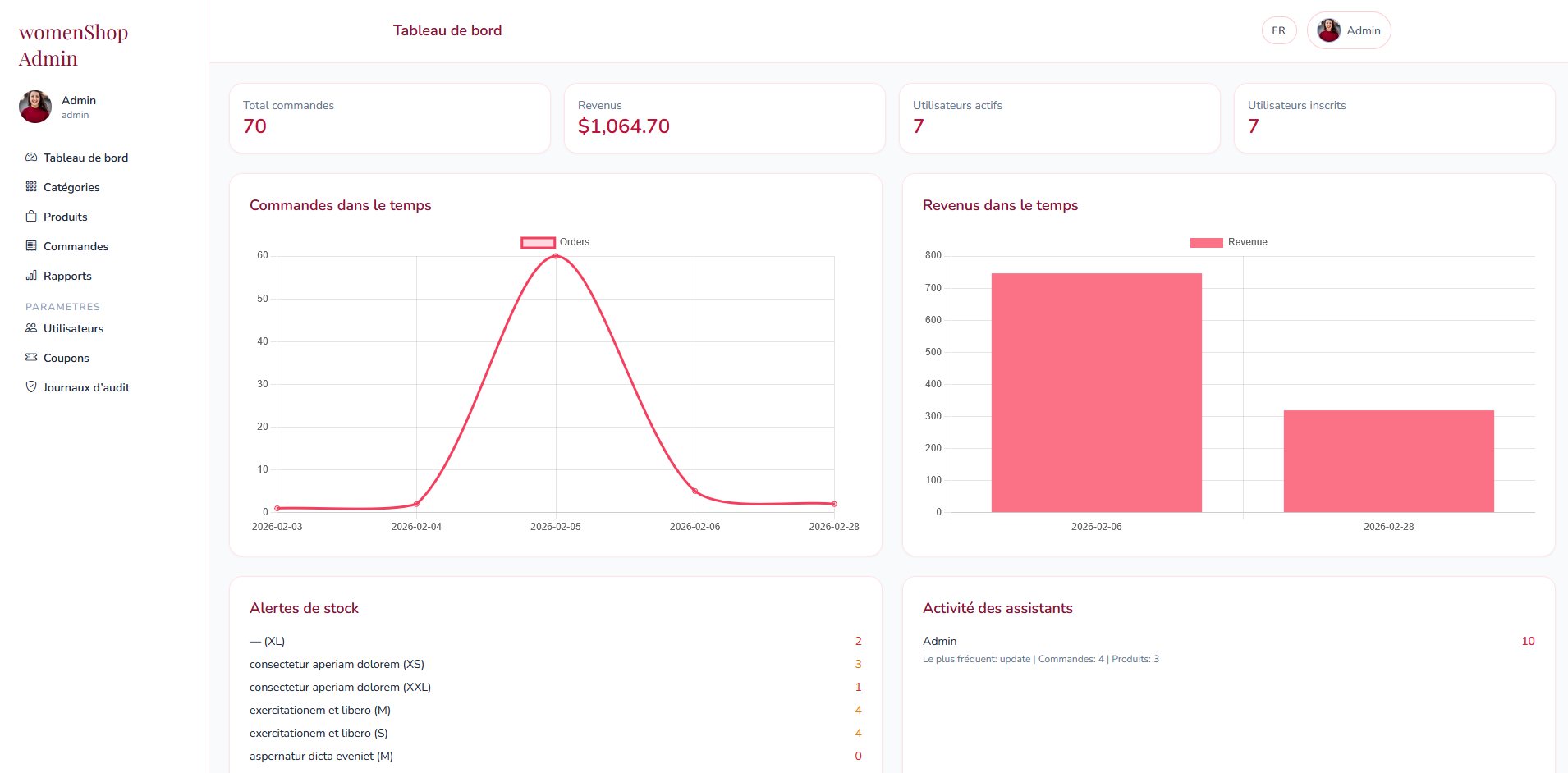Open the Commandes sidebar menu item
This screenshot has height=773, width=1568.
click(x=75, y=246)
